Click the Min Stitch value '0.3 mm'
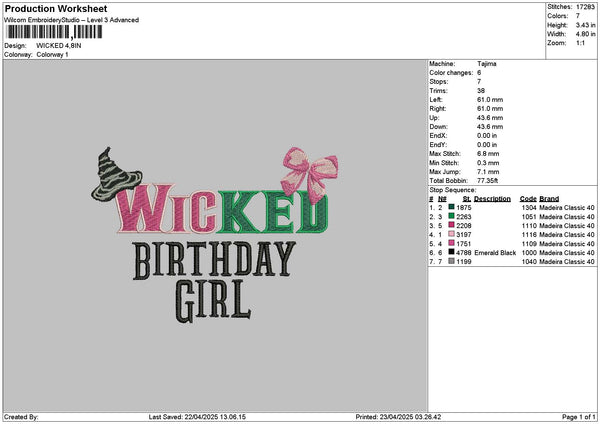Screen dimensions: 600x424 488,163
